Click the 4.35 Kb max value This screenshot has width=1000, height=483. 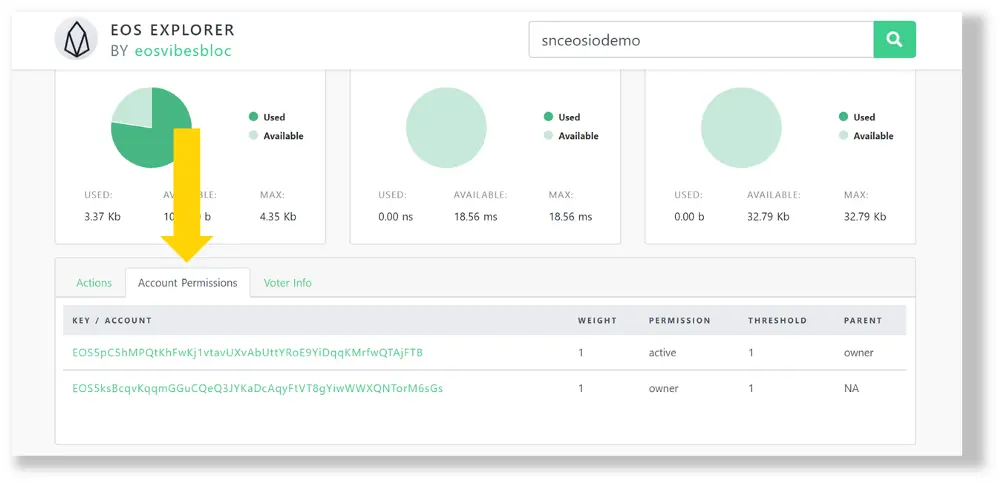(278, 216)
